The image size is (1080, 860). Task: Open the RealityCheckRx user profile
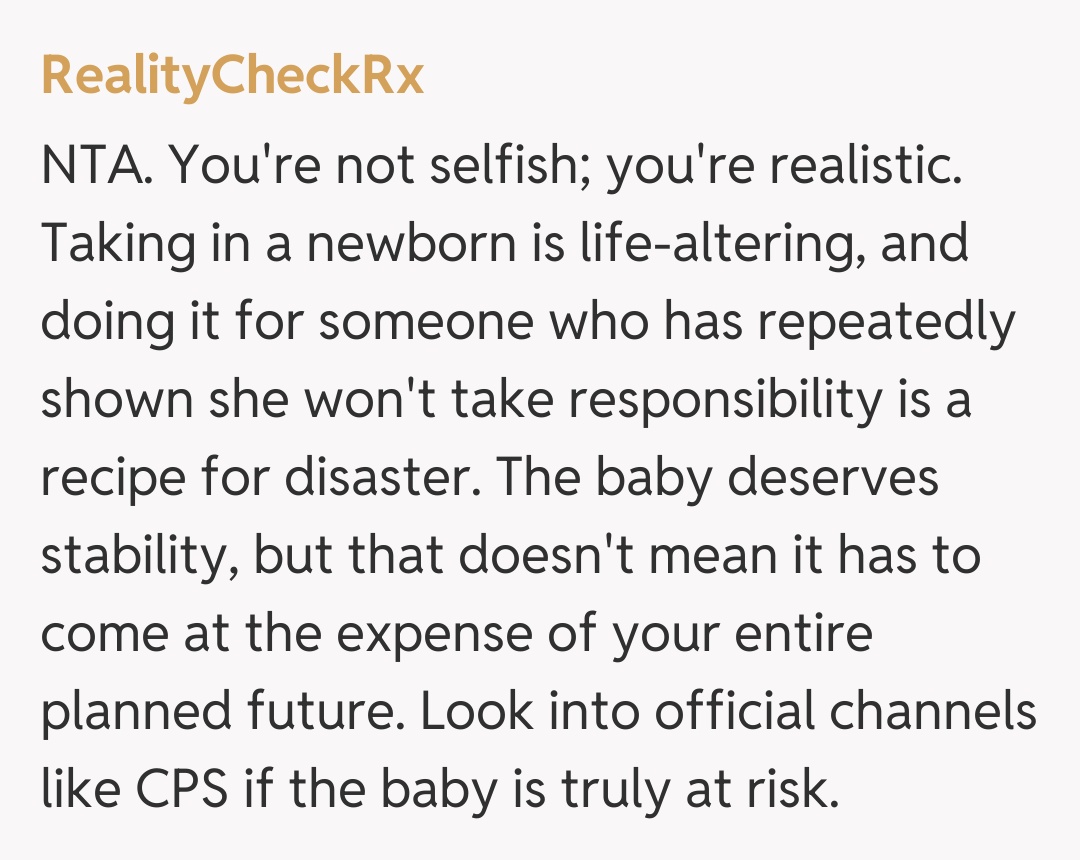[232, 77]
